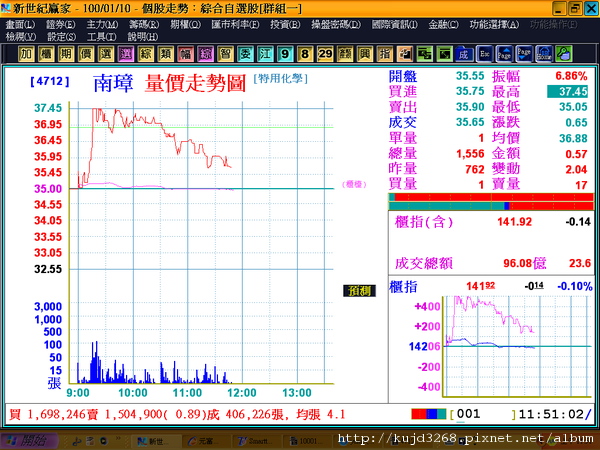Click the orange icon after 指
The height and width of the screenshot is (450, 600).
pyautogui.click(x=404, y=54)
